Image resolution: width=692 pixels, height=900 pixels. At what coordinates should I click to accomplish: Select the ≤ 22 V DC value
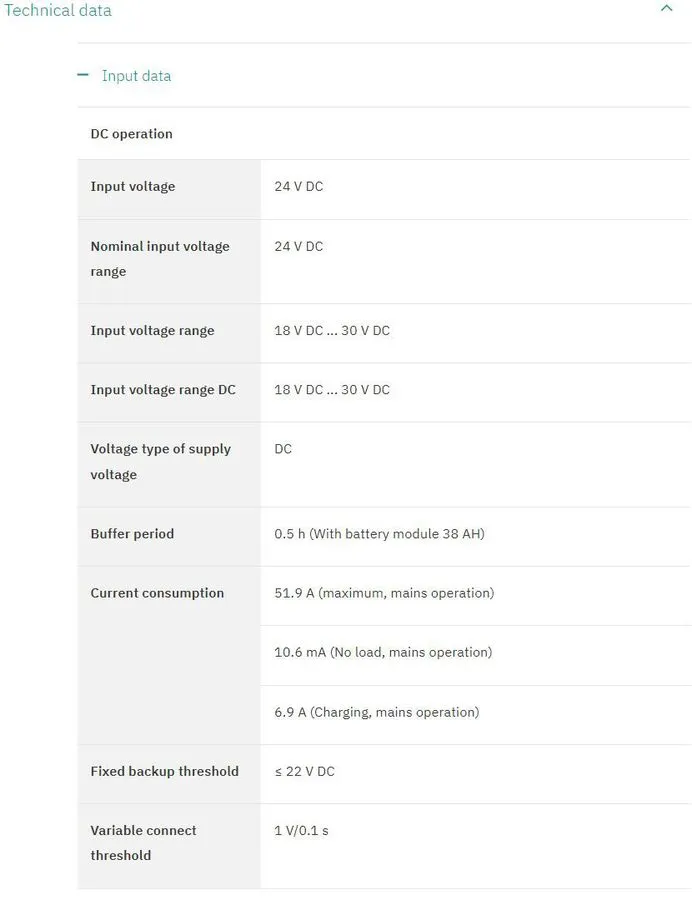304,771
